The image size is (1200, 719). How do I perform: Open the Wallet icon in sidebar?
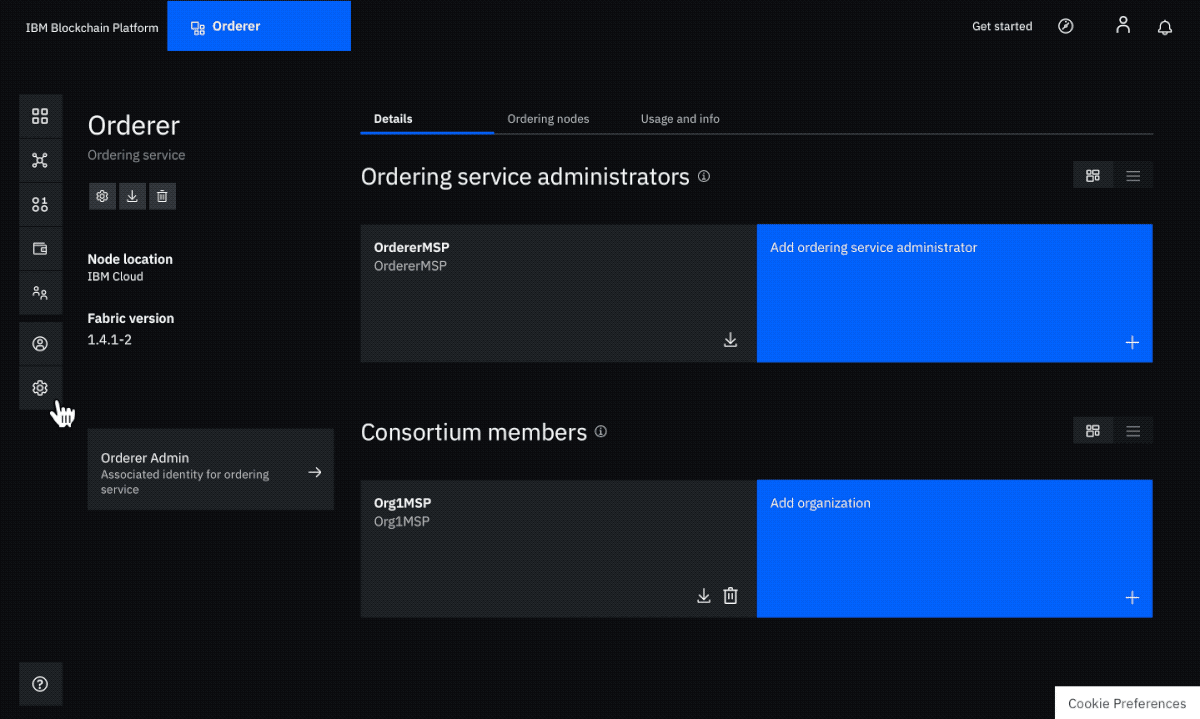tap(40, 249)
